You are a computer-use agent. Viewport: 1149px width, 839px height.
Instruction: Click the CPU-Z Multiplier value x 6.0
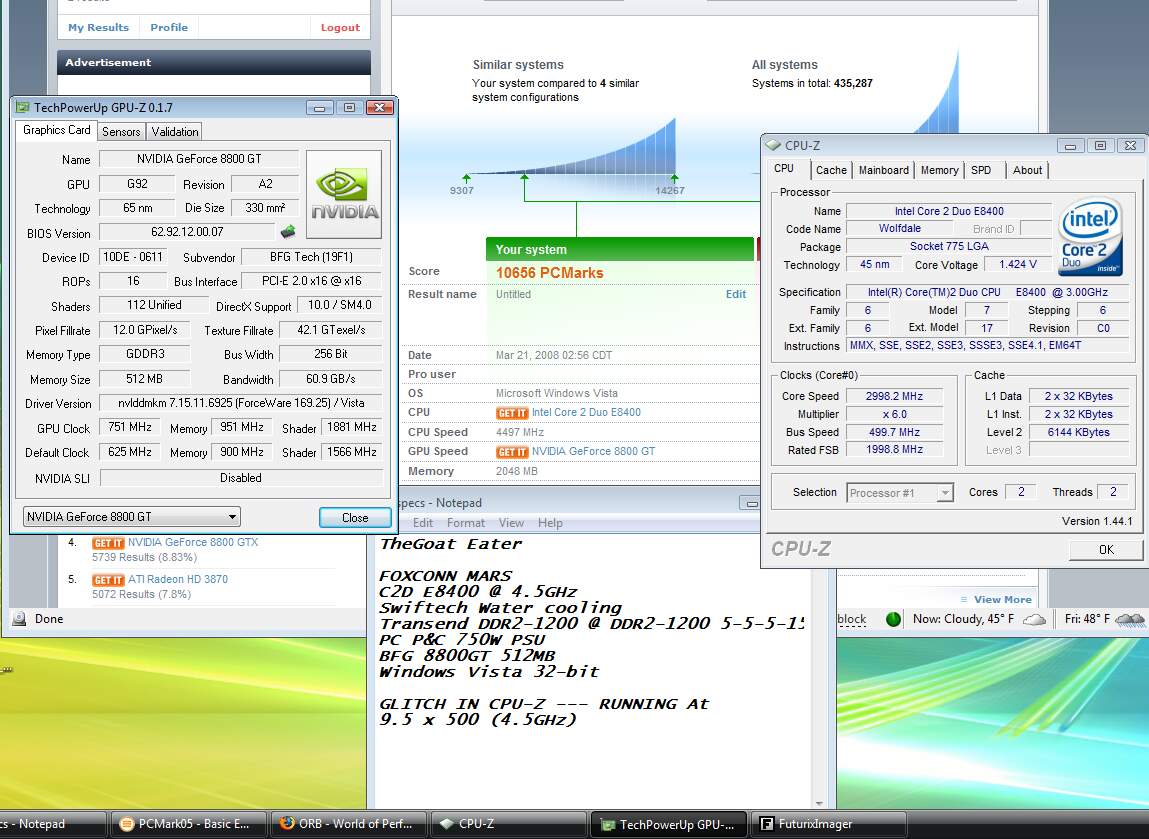point(894,414)
